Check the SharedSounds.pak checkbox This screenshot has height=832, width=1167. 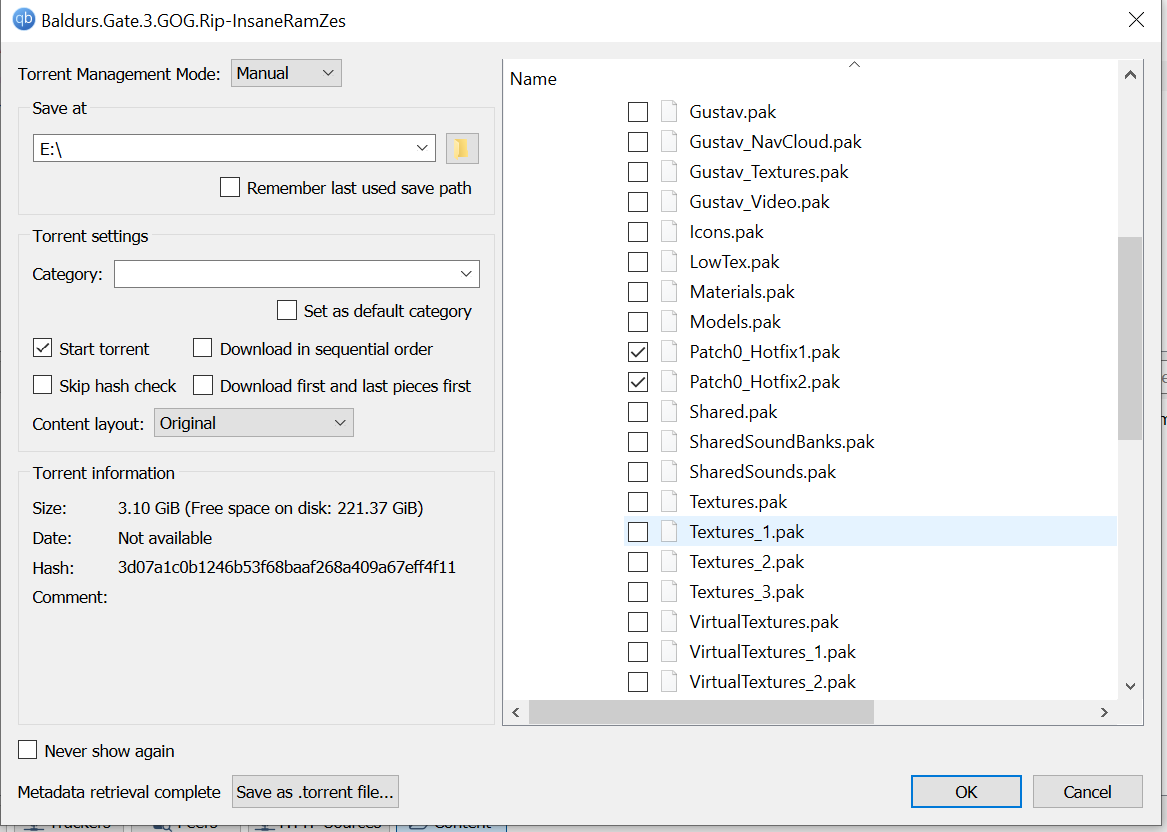[x=638, y=472]
